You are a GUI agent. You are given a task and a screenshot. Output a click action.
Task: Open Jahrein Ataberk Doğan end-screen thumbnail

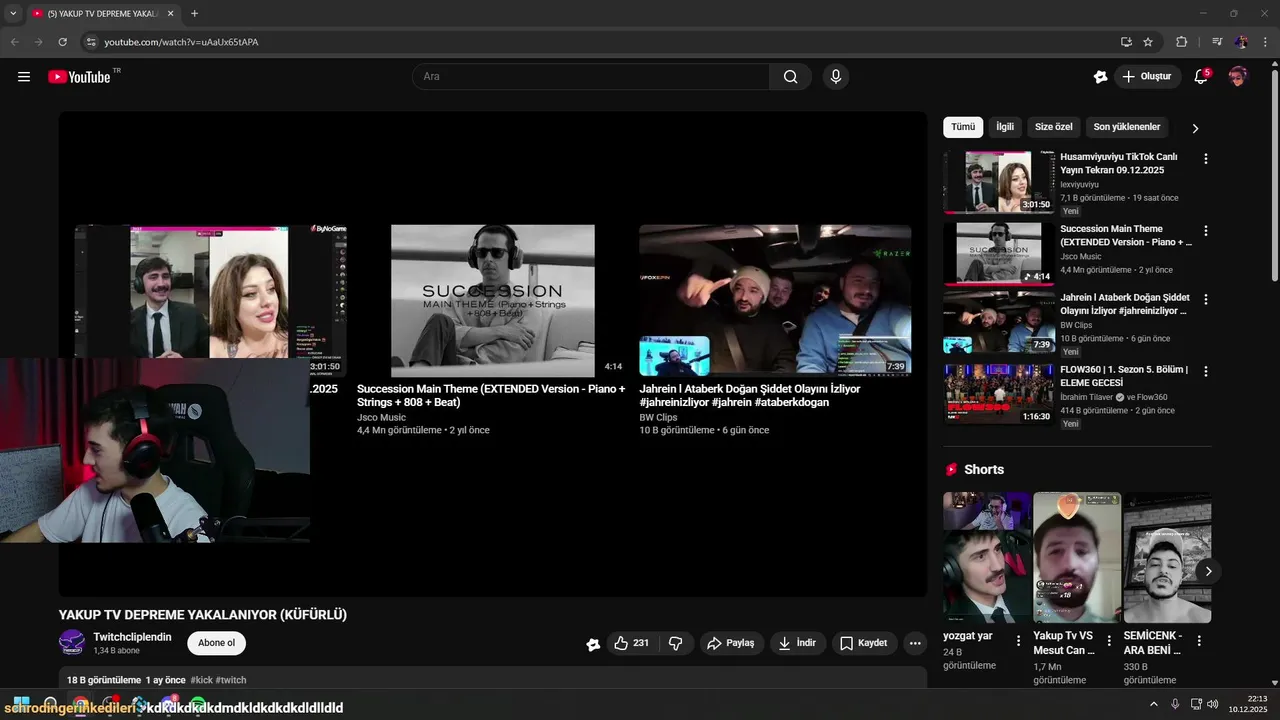pos(775,300)
